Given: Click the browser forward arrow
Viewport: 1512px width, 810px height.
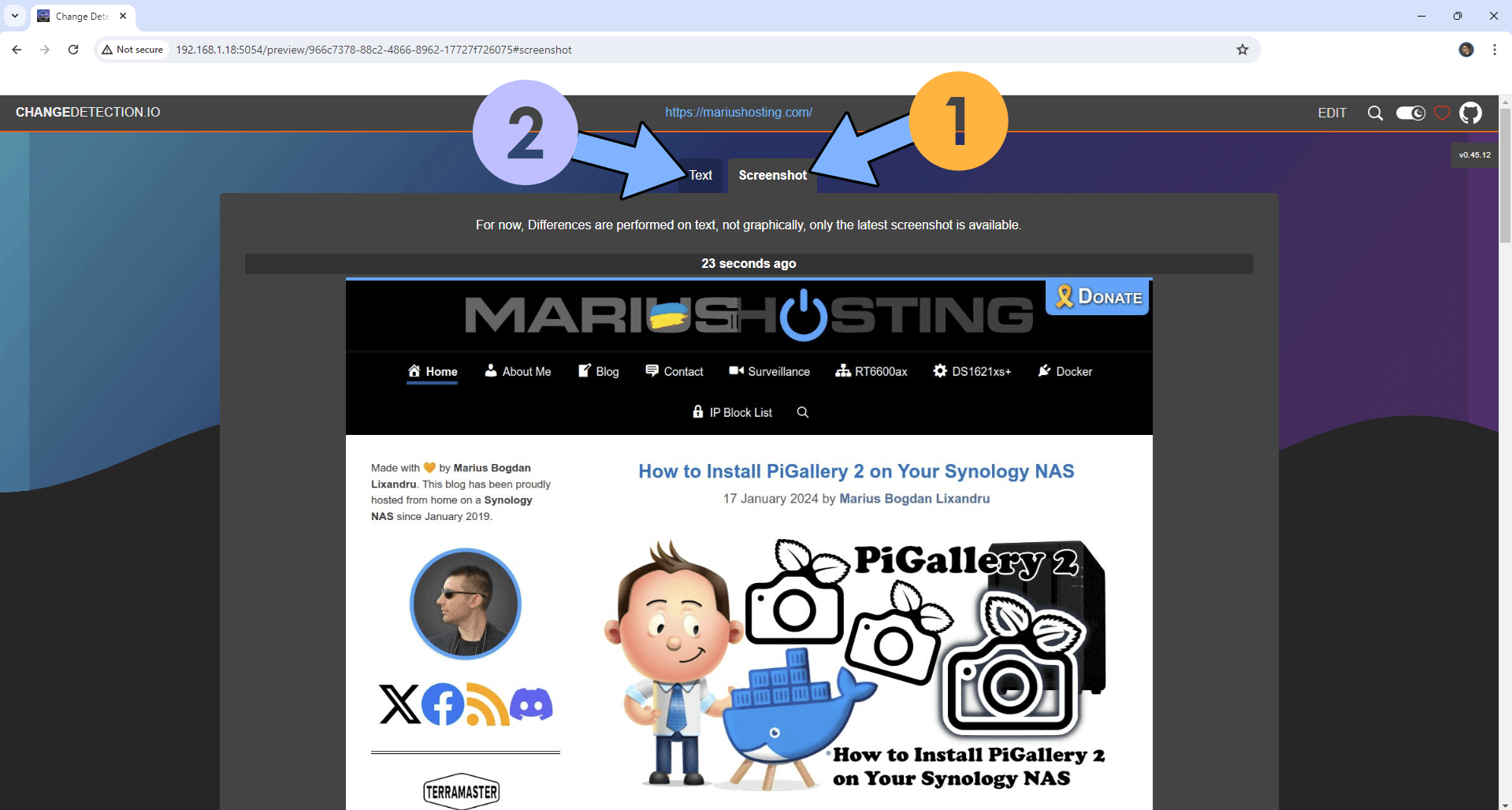Looking at the screenshot, I should [45, 50].
